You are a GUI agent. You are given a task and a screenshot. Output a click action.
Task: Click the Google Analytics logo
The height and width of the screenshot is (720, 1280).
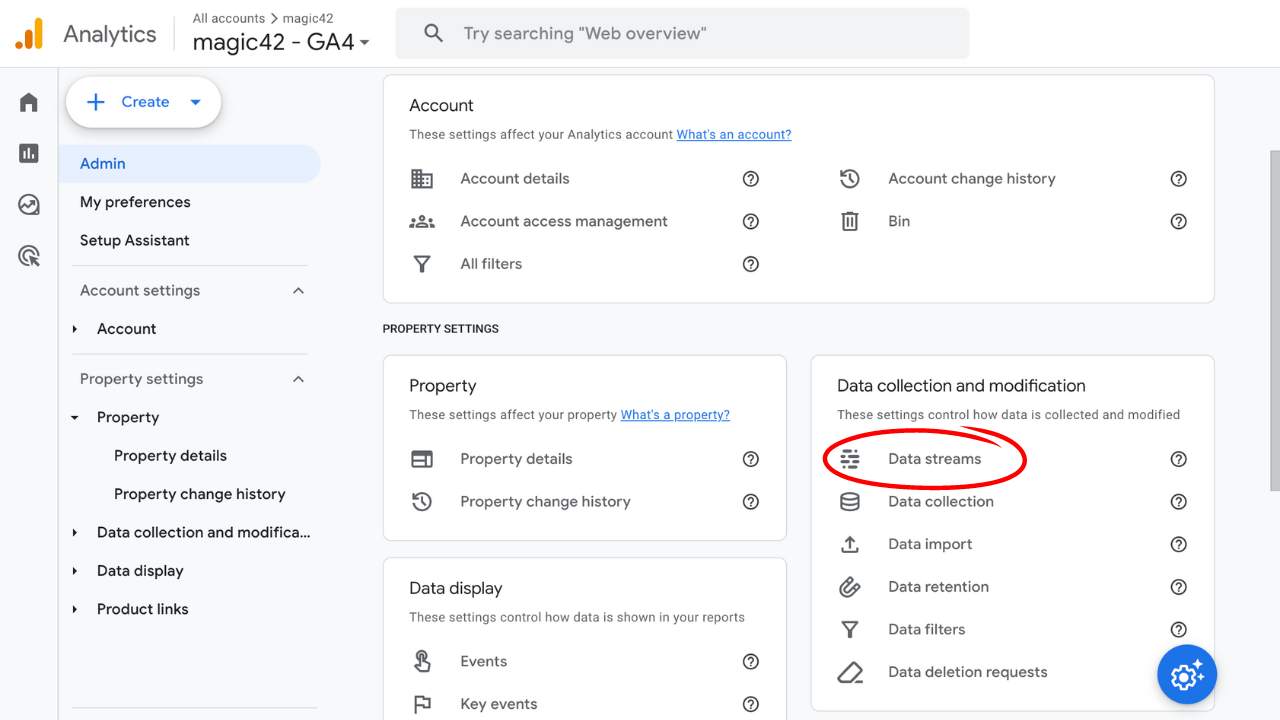[29, 32]
